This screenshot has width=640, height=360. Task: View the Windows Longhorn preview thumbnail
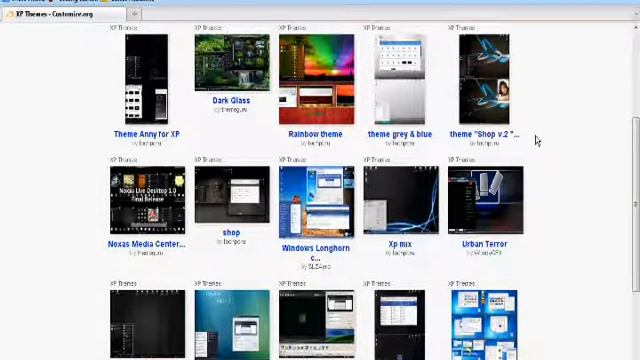click(x=317, y=202)
